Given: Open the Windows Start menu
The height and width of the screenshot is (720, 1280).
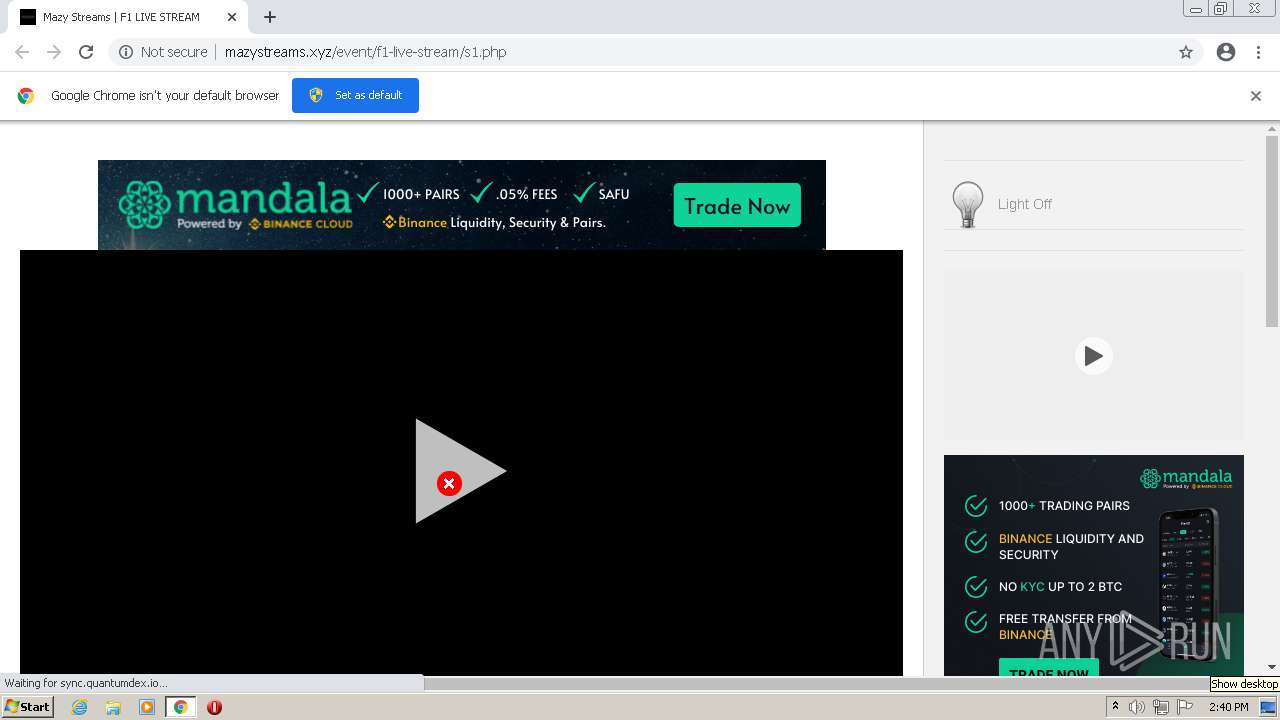Looking at the screenshot, I should point(28,707).
